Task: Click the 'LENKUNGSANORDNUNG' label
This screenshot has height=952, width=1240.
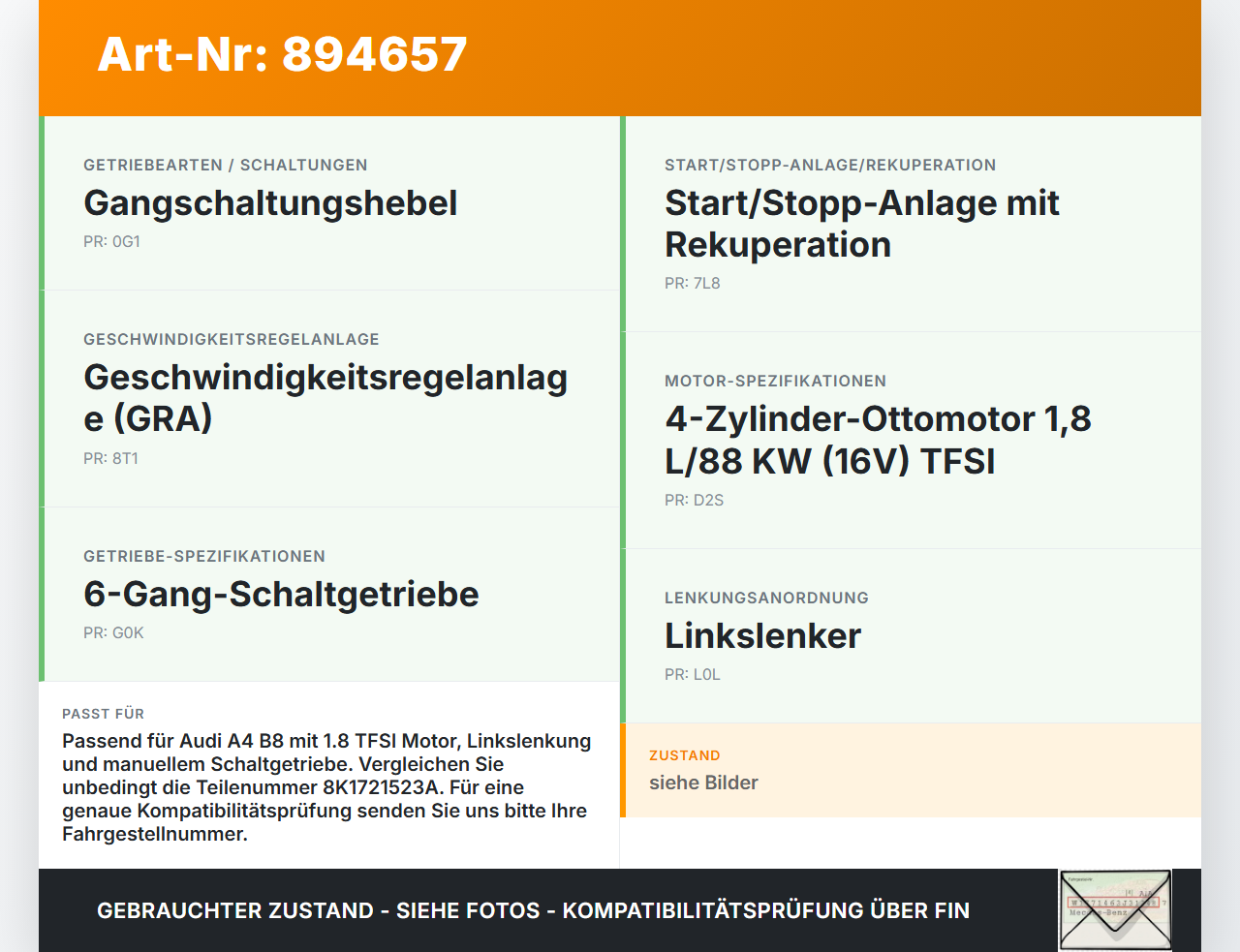Action: 766,598
